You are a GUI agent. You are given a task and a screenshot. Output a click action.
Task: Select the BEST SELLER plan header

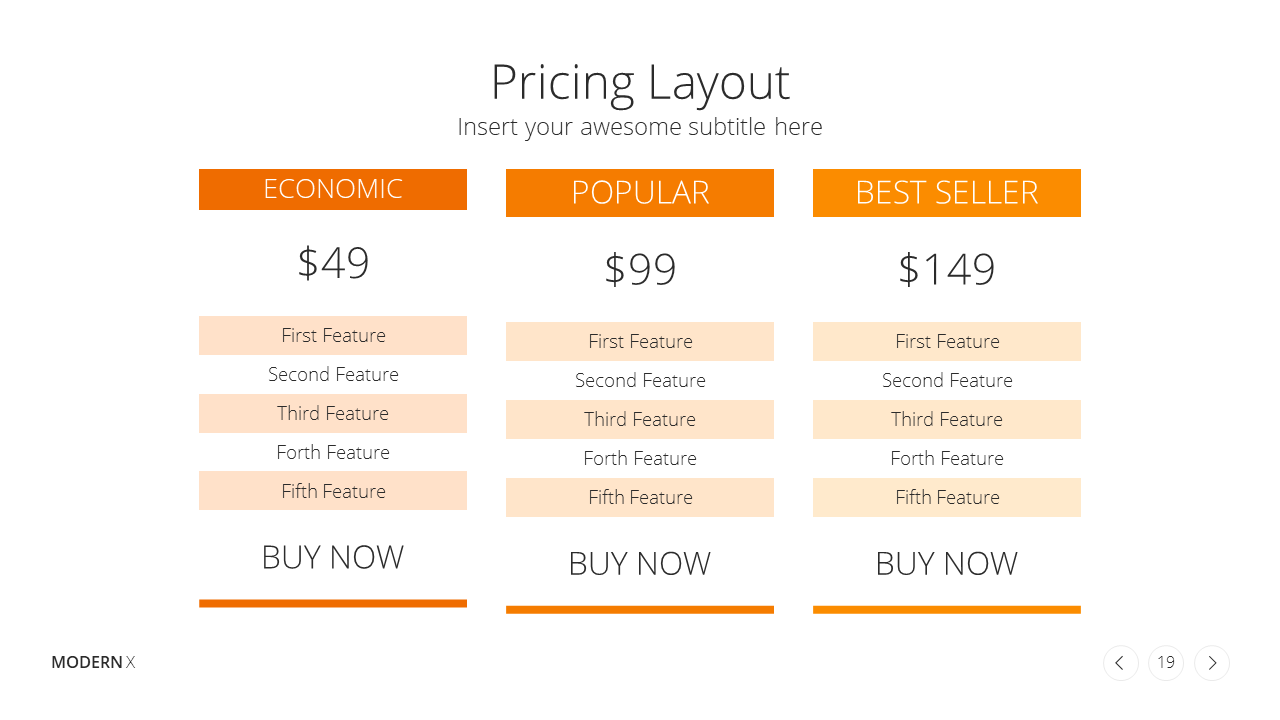(x=947, y=193)
